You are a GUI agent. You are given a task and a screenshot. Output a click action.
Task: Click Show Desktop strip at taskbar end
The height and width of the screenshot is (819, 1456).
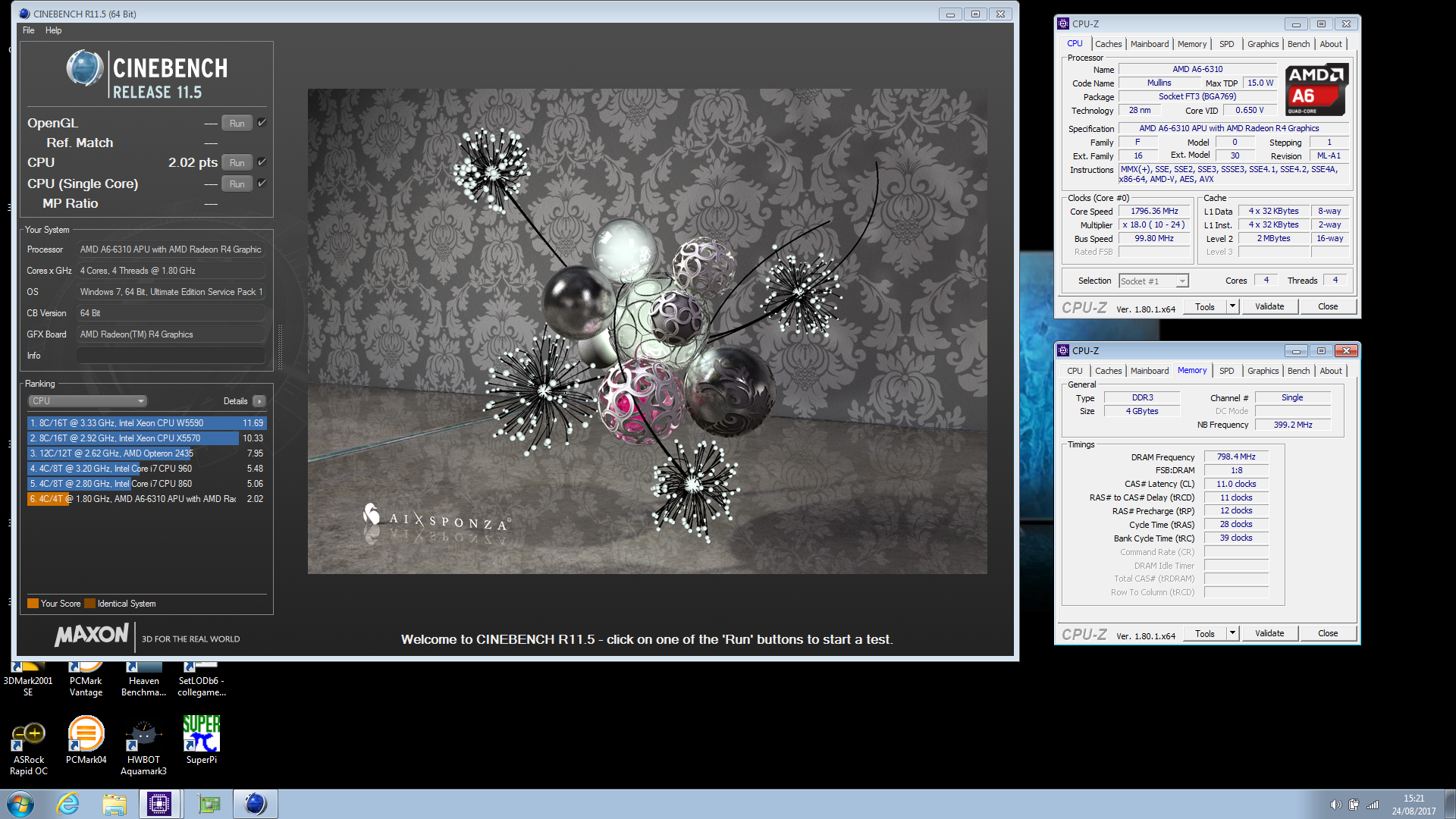[1450, 804]
